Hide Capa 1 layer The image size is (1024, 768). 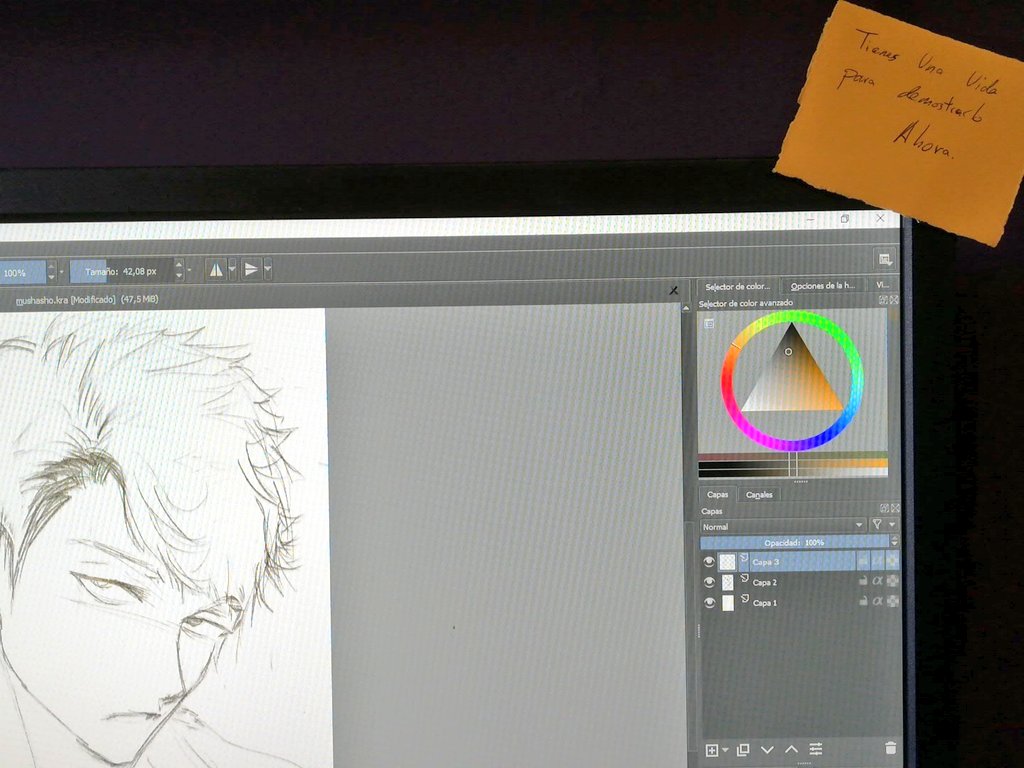point(710,603)
